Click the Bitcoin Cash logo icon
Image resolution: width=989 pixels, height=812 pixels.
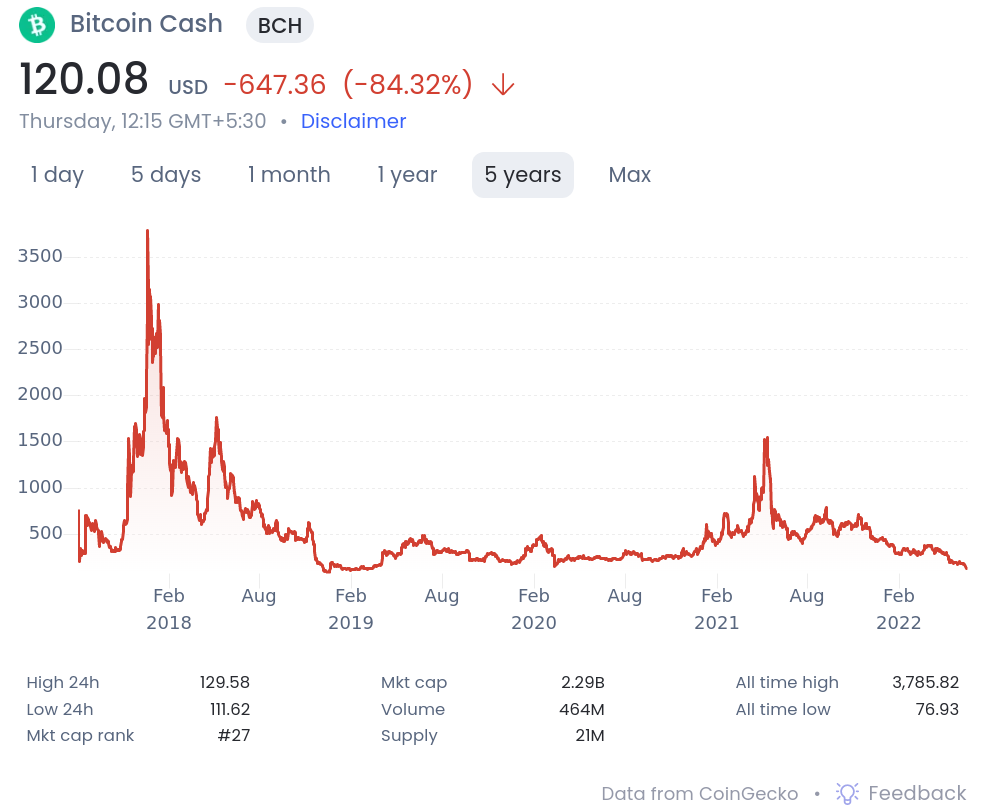[x=36, y=24]
